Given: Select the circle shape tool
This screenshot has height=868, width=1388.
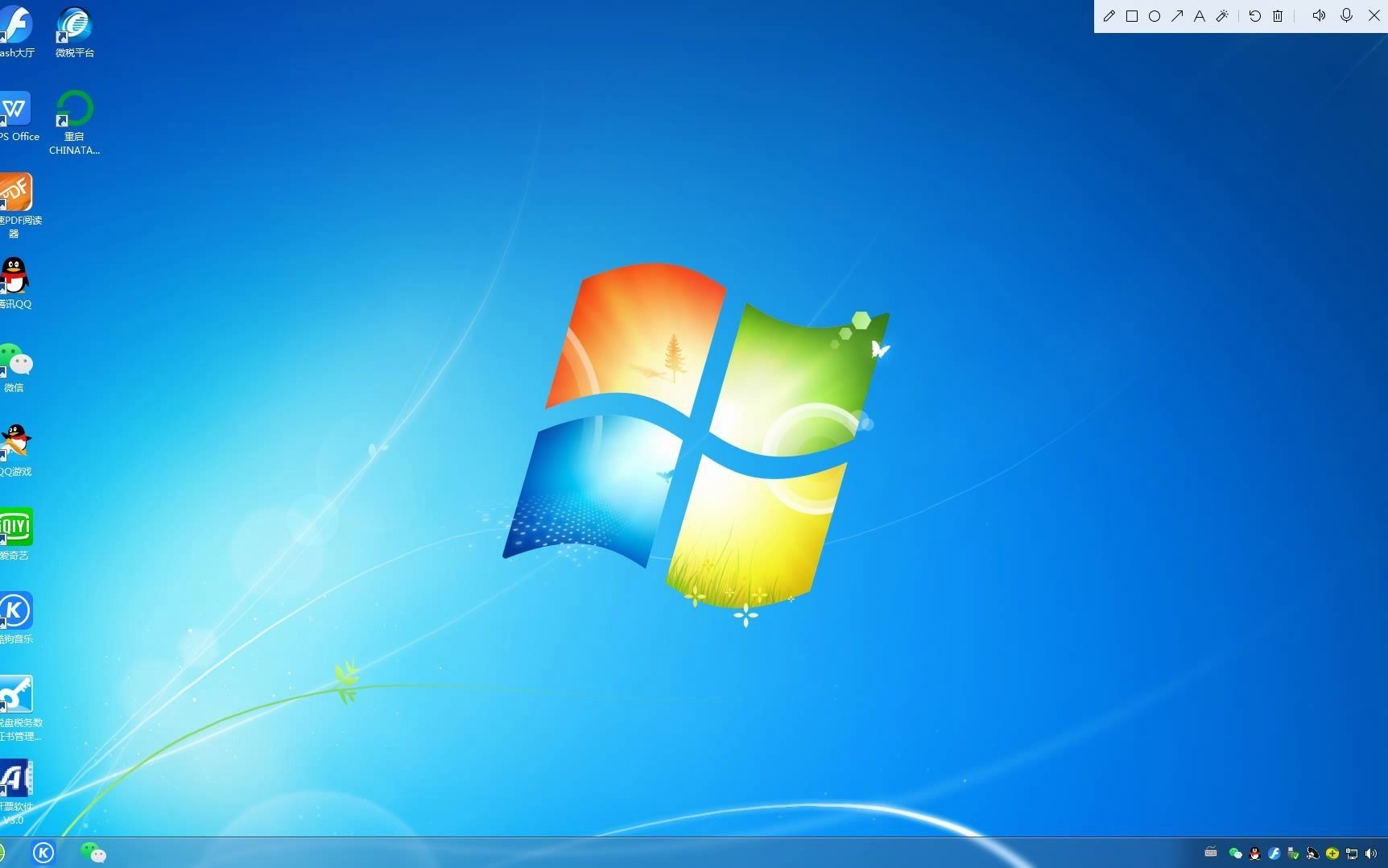Looking at the screenshot, I should (1154, 16).
